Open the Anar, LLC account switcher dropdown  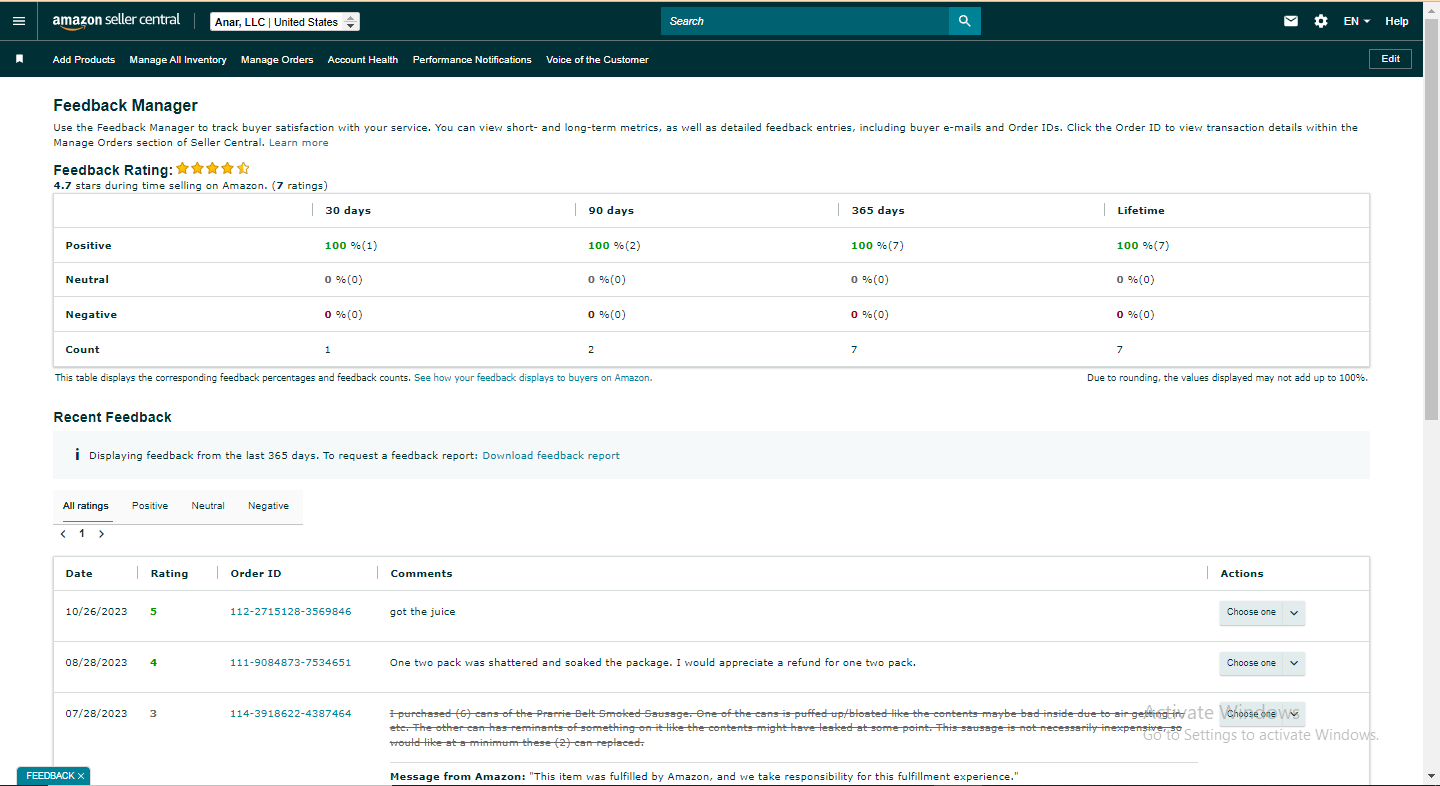click(285, 22)
